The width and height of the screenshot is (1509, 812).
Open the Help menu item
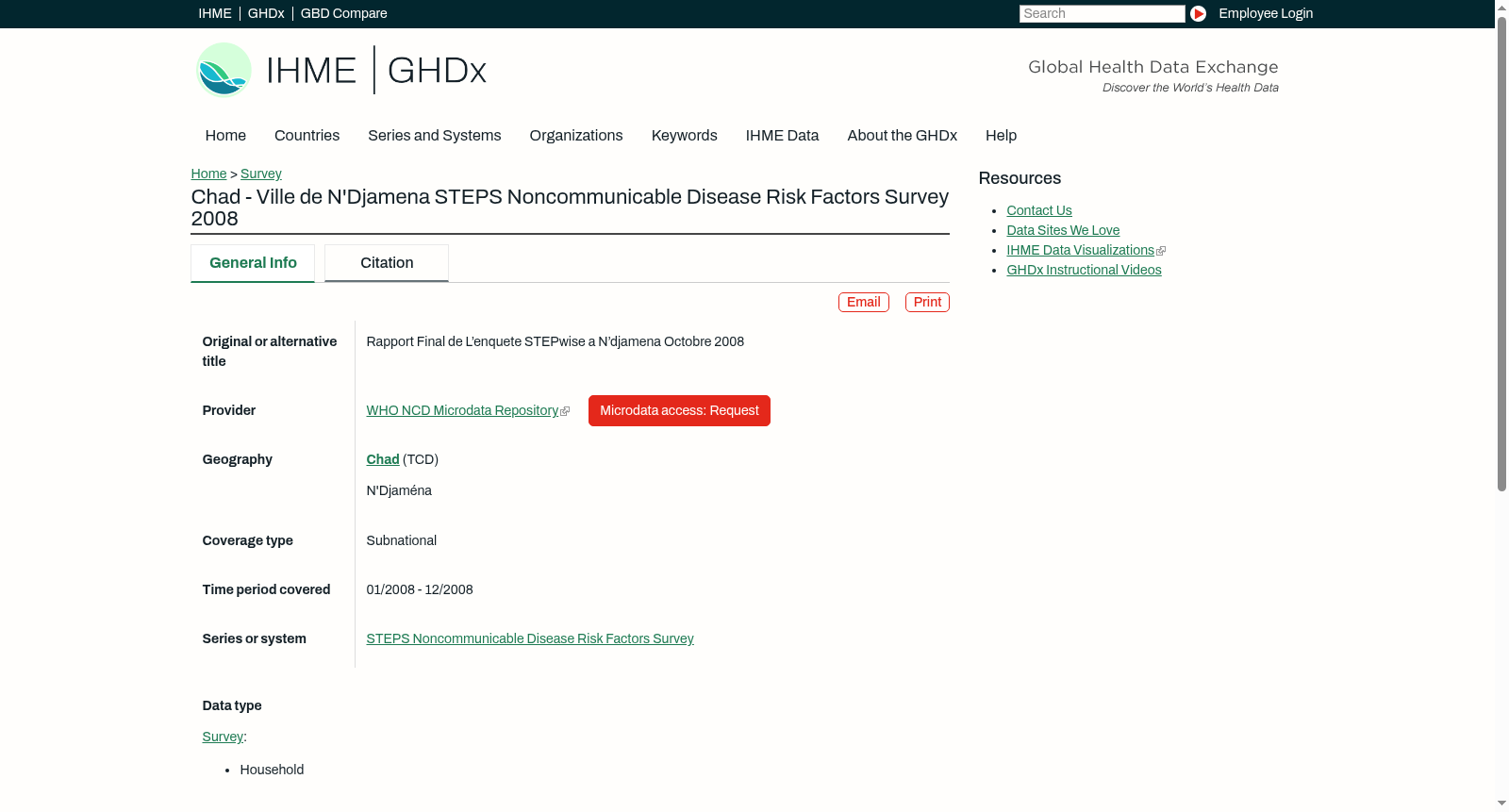point(1001,136)
